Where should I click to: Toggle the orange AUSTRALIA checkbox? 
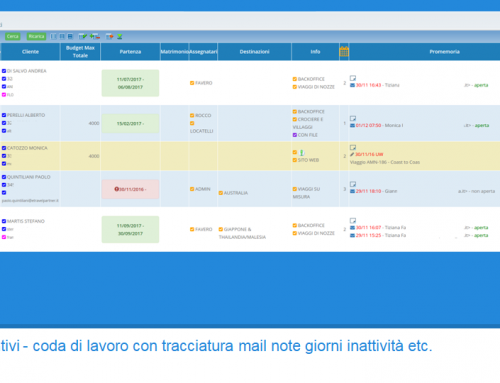221,193
